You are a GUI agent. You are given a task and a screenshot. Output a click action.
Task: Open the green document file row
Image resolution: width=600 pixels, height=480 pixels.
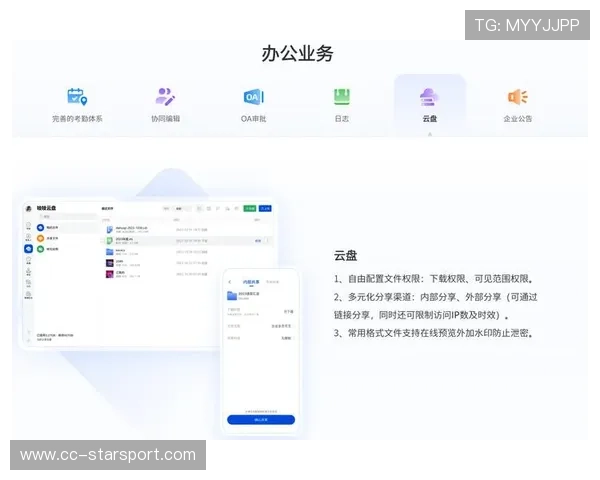click(x=188, y=241)
